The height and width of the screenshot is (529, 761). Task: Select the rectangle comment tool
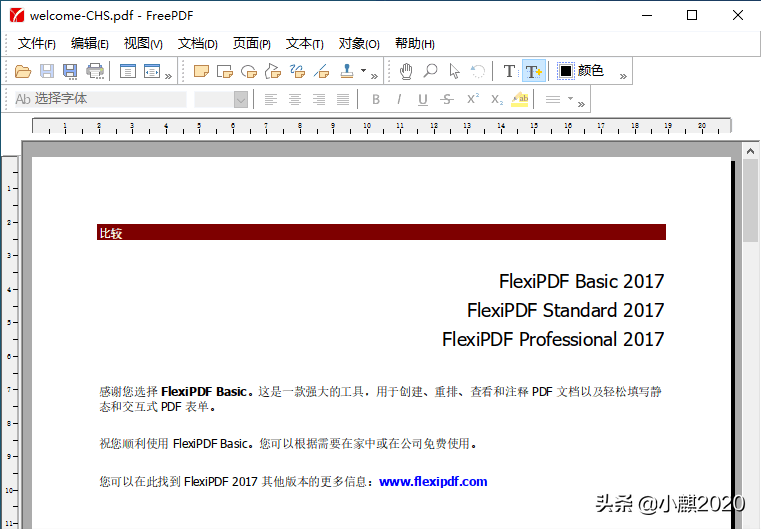click(225, 72)
